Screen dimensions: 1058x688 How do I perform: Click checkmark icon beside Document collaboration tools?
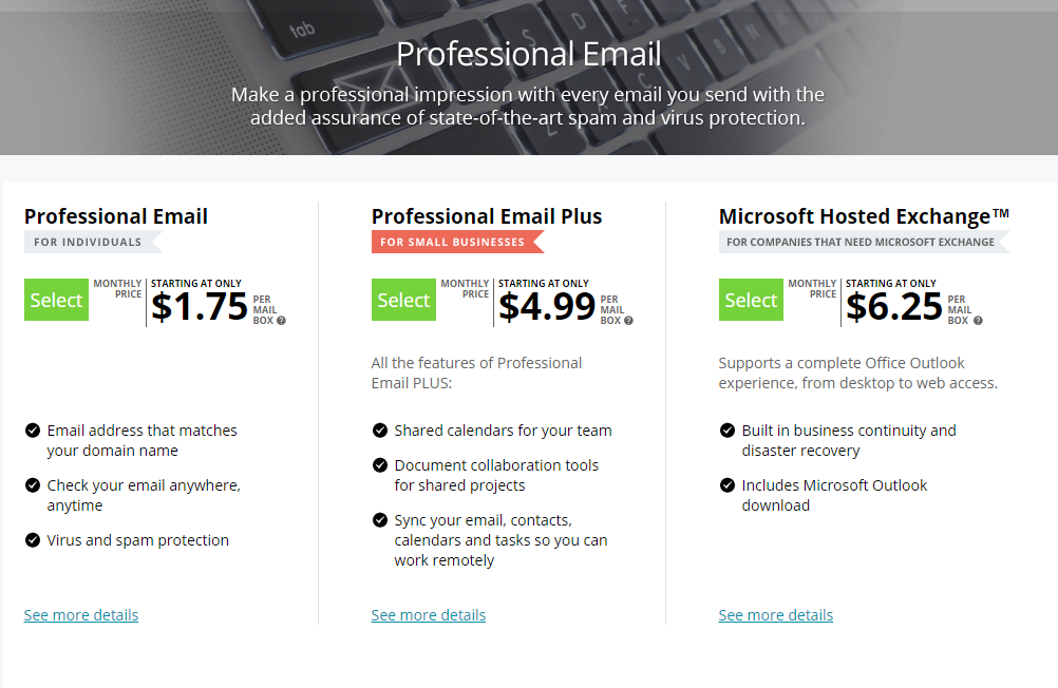click(x=380, y=465)
